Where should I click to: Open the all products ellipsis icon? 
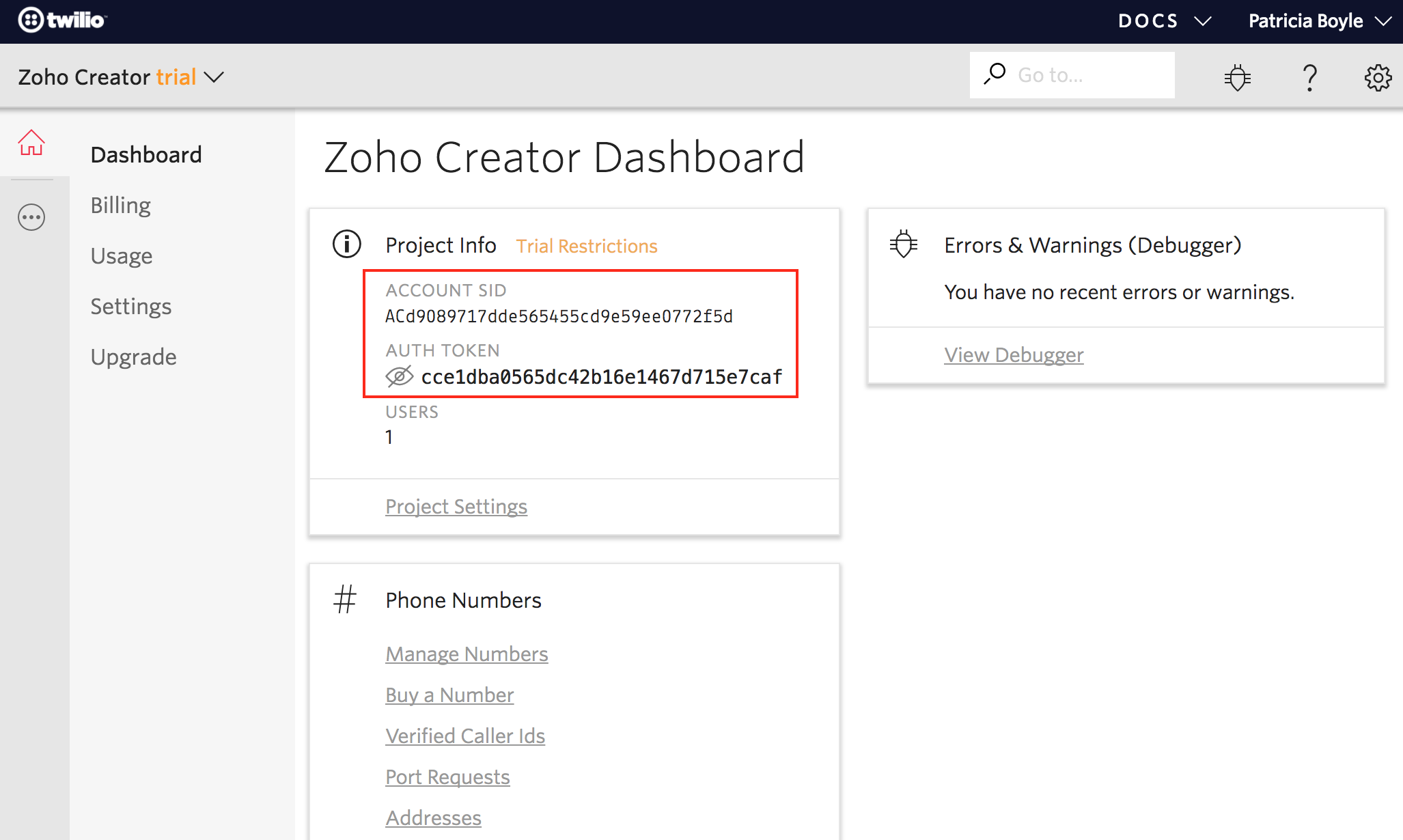point(31,217)
